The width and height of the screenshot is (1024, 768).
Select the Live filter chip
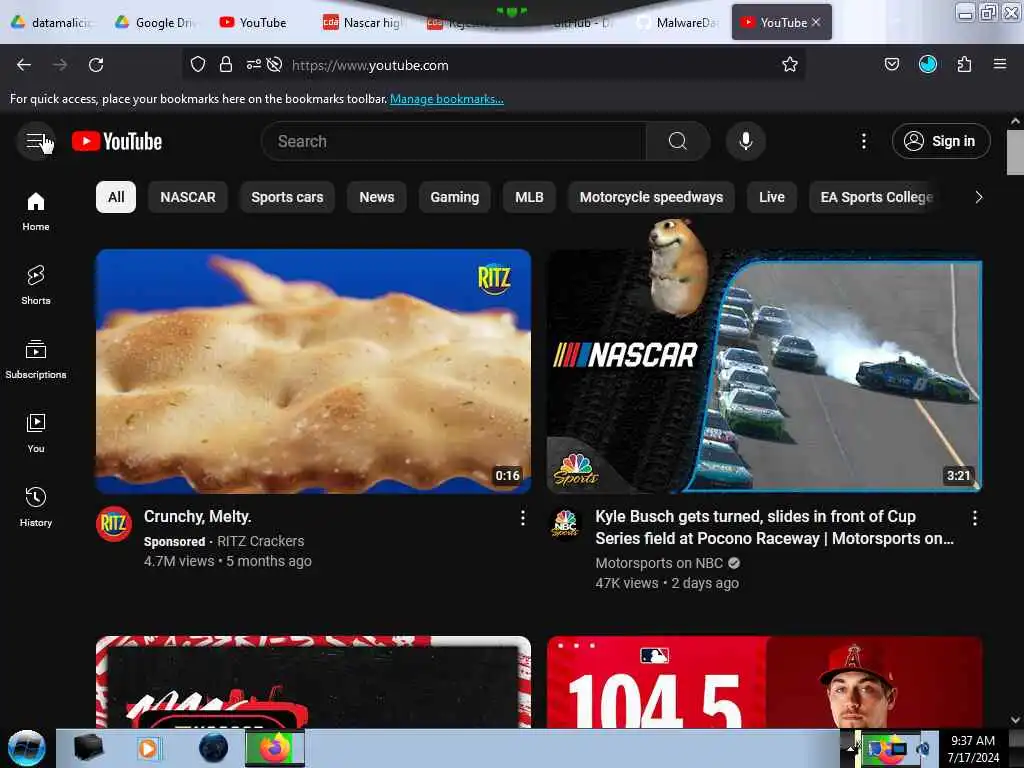(772, 197)
